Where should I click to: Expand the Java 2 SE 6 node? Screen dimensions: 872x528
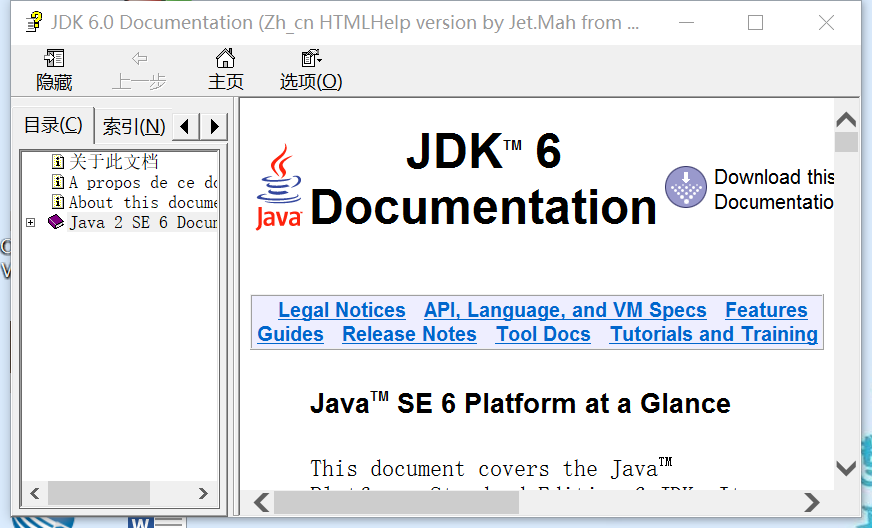[31, 223]
